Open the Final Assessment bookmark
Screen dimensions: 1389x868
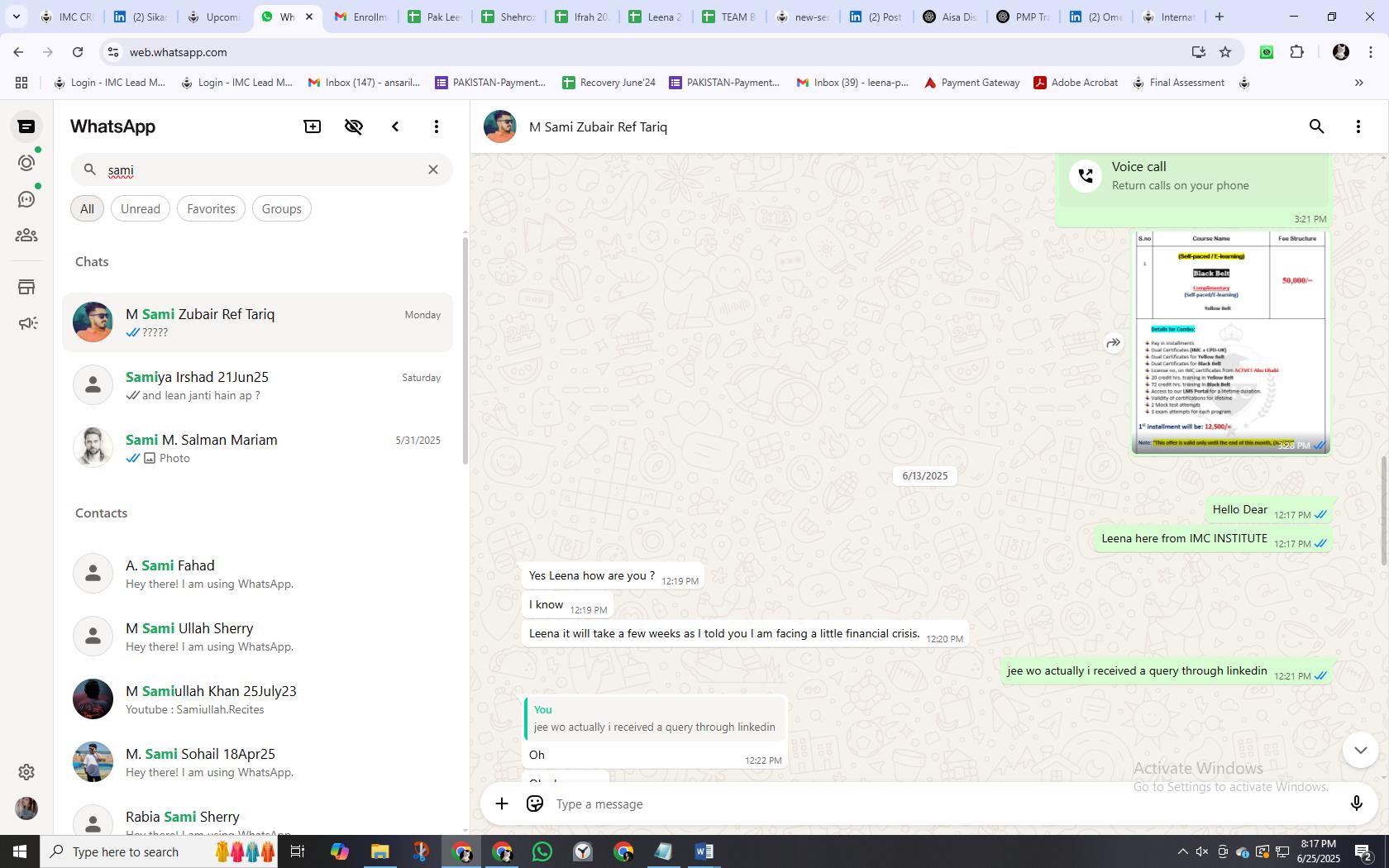[x=1178, y=83]
